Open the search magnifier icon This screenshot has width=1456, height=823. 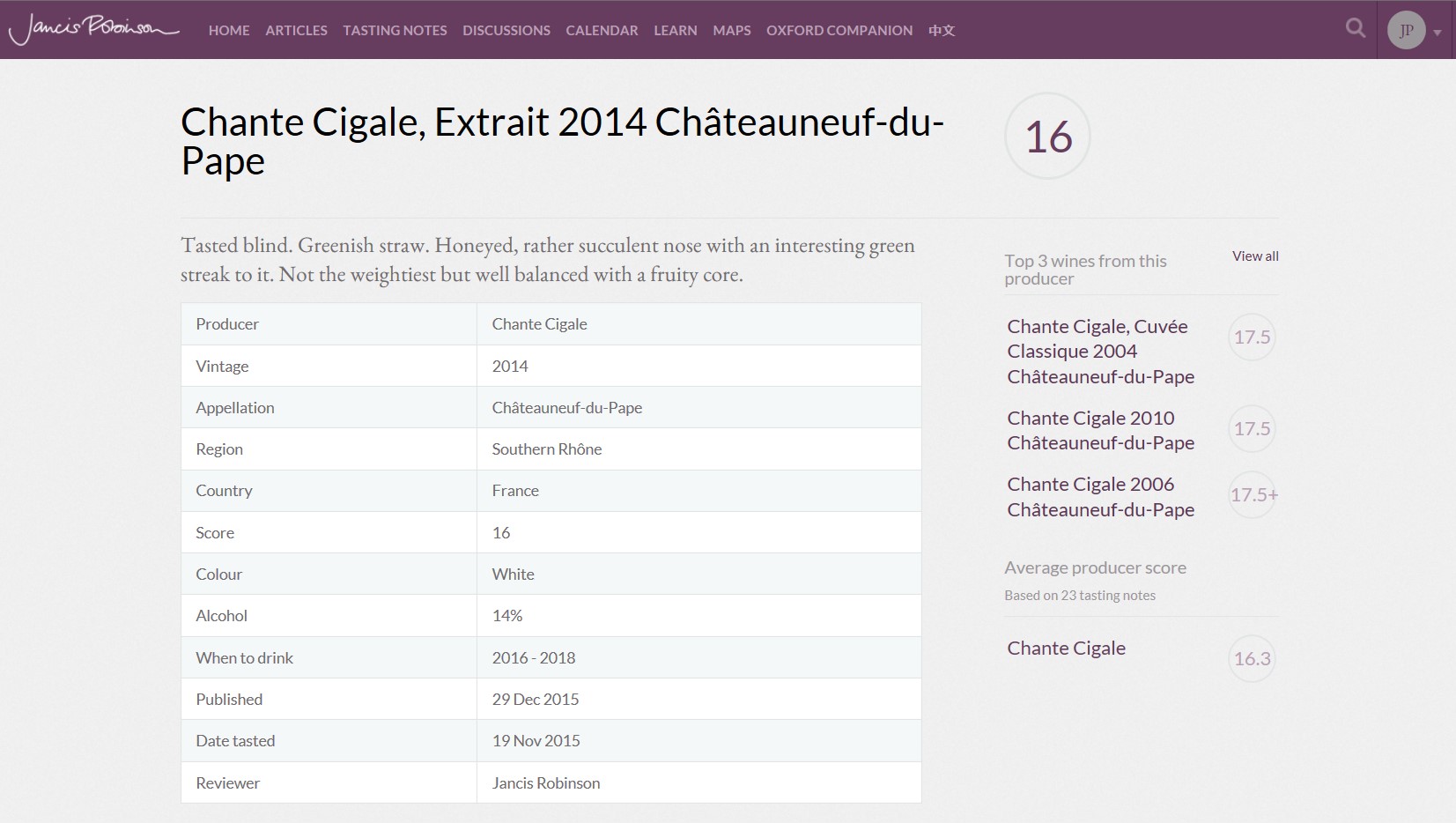[x=1356, y=28]
